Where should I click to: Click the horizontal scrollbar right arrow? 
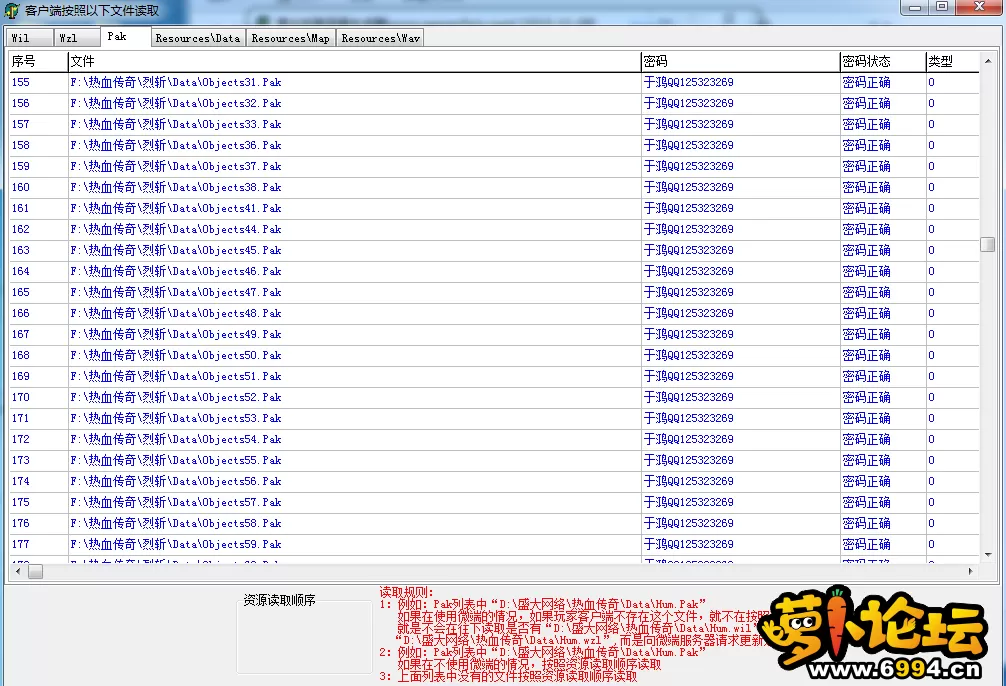970,571
